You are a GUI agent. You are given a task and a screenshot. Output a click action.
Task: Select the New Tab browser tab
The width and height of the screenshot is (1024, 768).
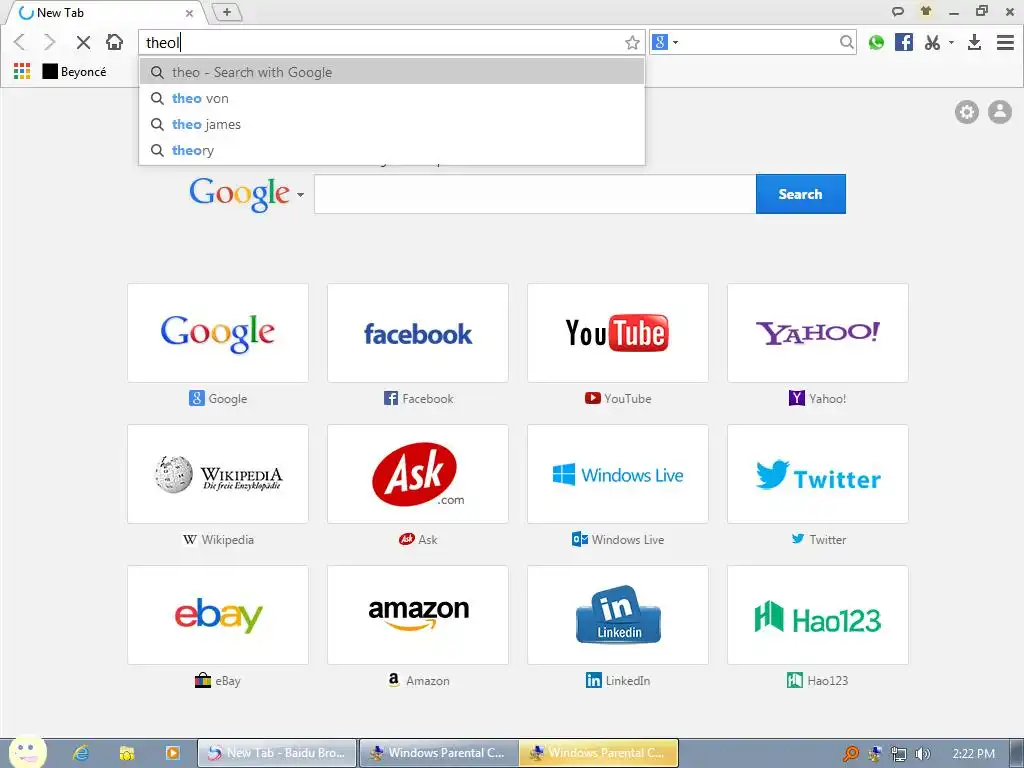[x=104, y=13]
